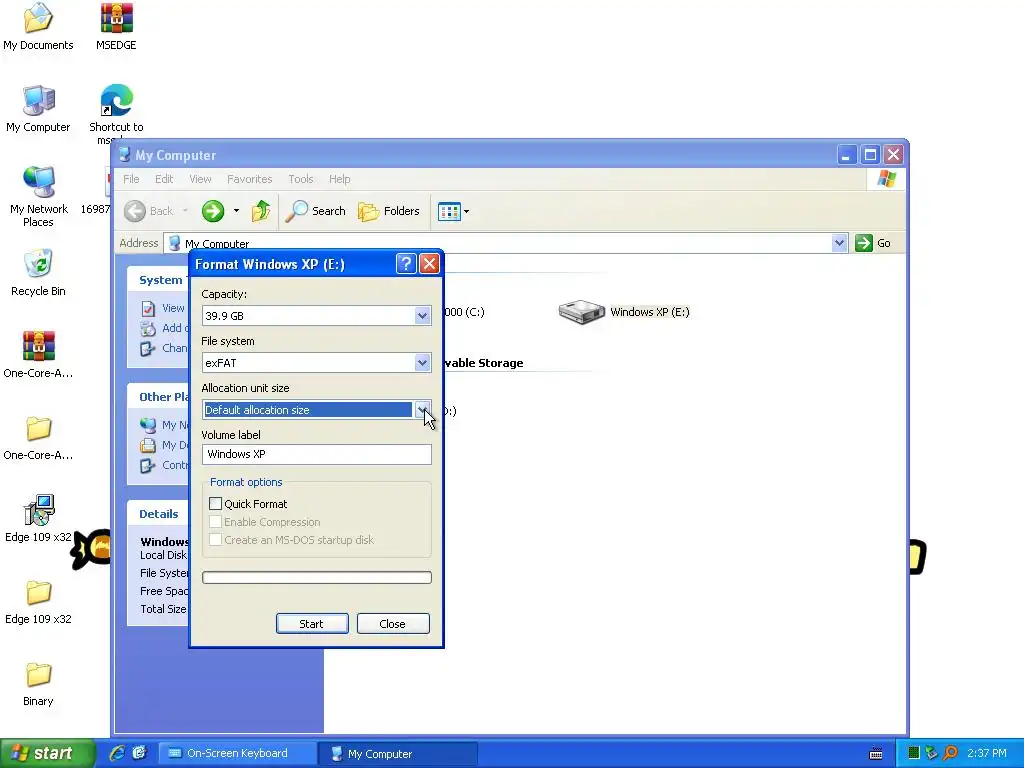1024x768 pixels.
Task: Select the Edge 109 x32 installer icon
Action: pos(39,519)
